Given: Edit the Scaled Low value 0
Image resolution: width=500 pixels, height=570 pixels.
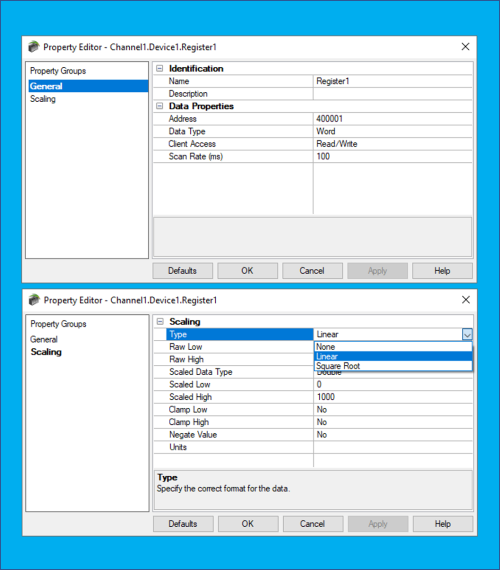Looking at the screenshot, I should [x=393, y=385].
